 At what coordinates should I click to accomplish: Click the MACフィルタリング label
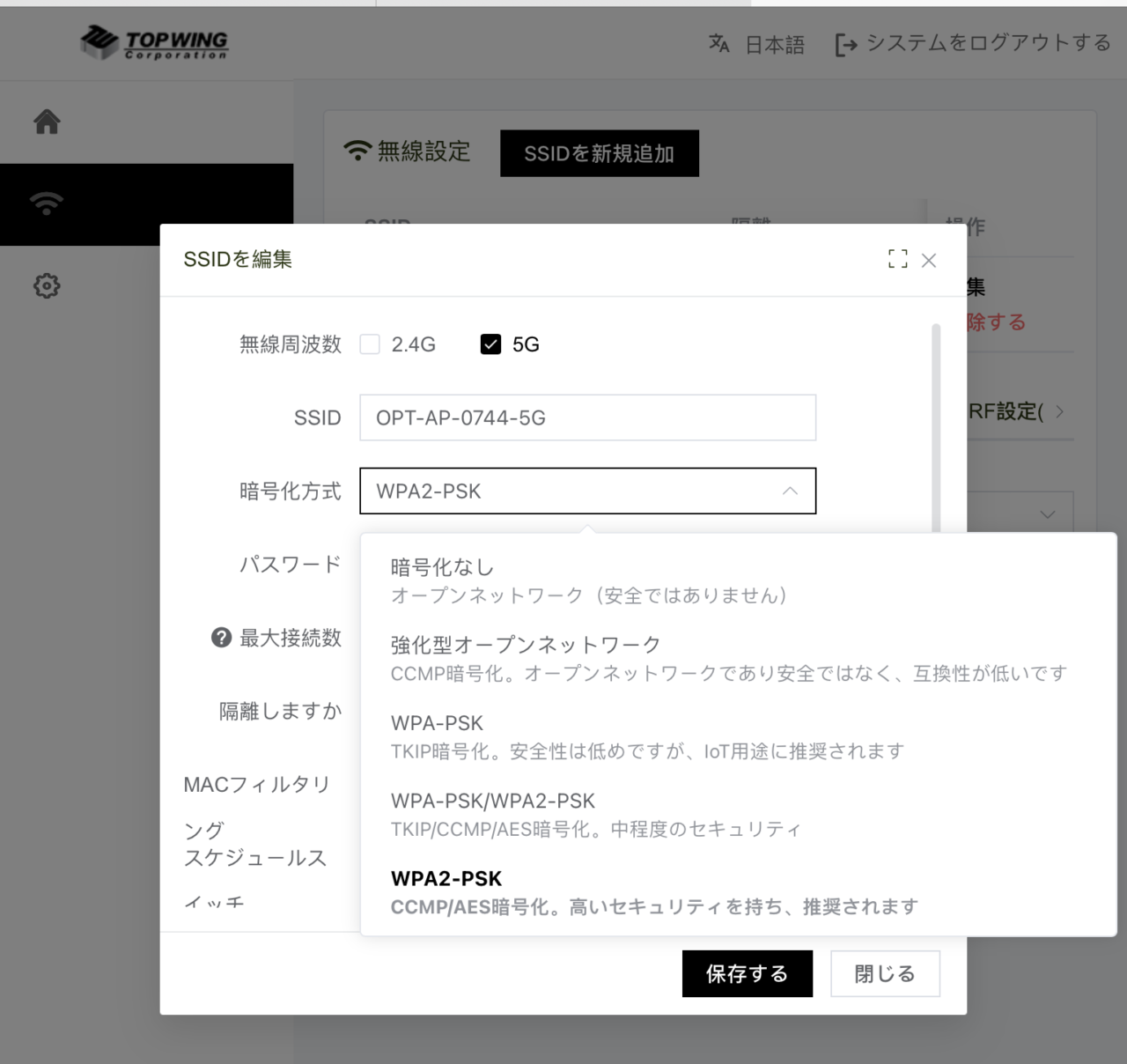[x=256, y=807]
